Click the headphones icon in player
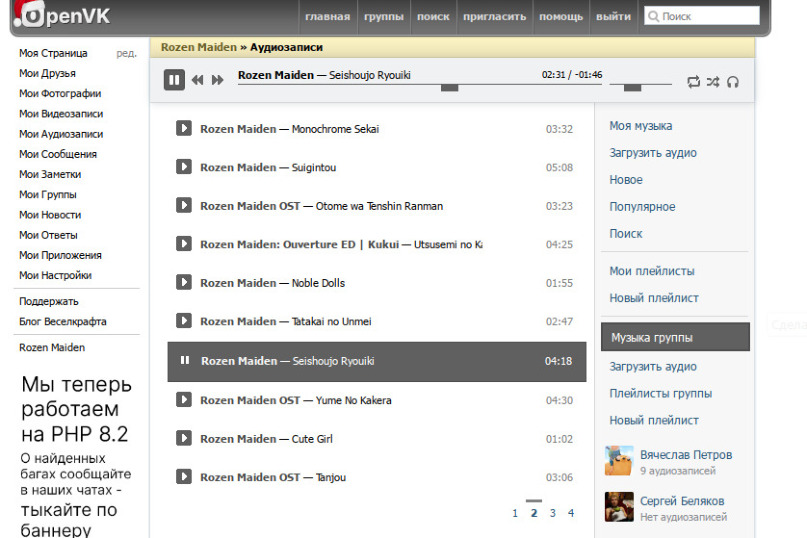 coord(733,81)
